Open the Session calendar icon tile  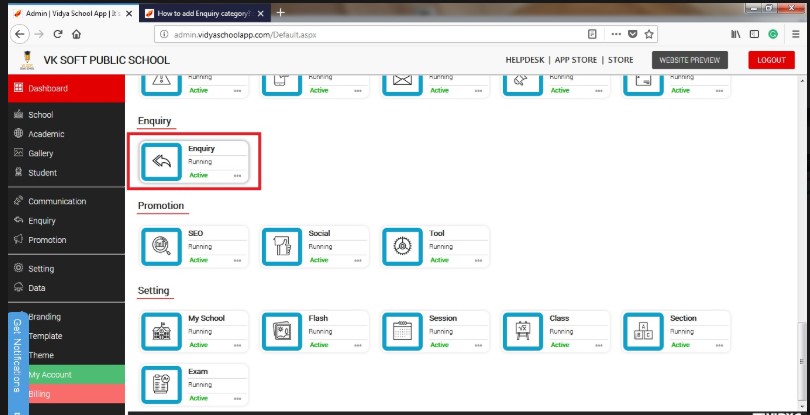[402, 331]
